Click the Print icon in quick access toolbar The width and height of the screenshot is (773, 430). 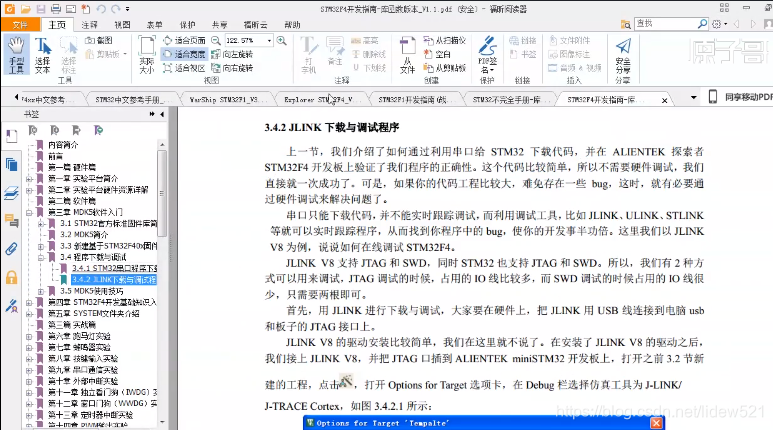point(56,8)
